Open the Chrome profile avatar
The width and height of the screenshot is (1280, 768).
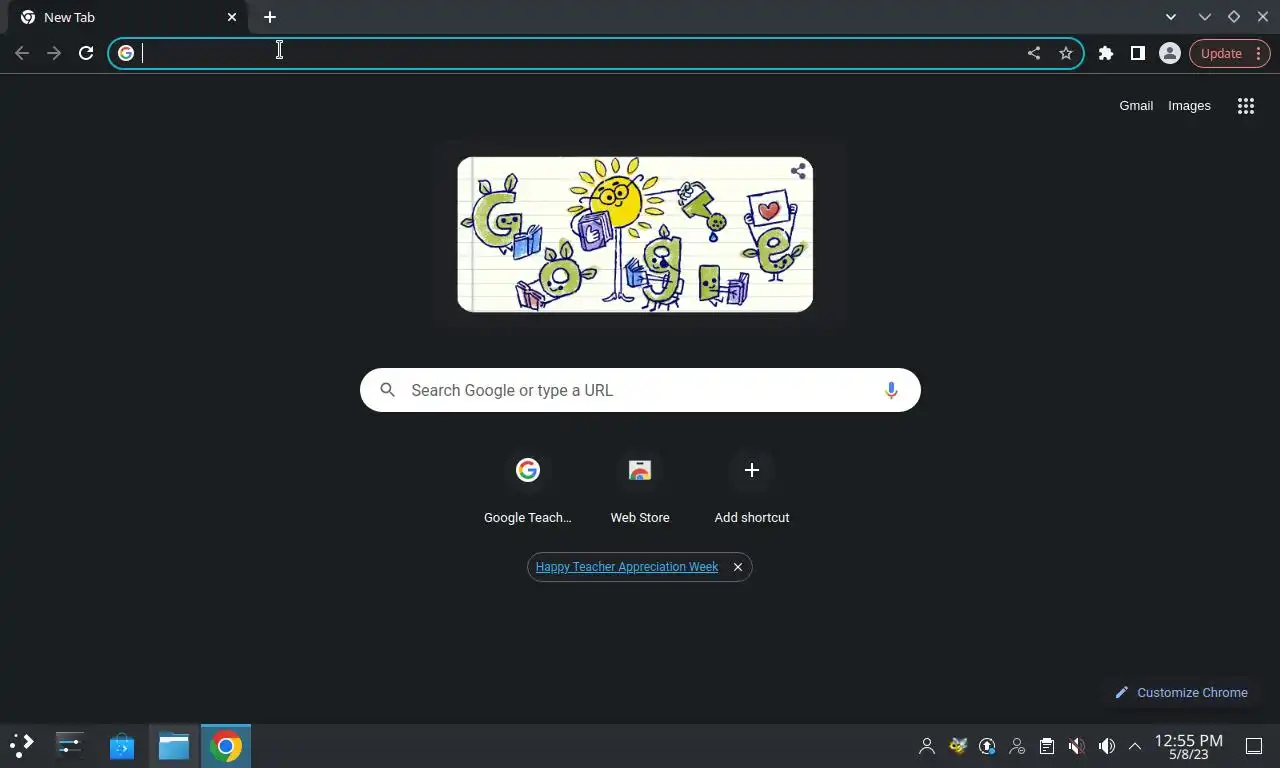[x=1169, y=53]
